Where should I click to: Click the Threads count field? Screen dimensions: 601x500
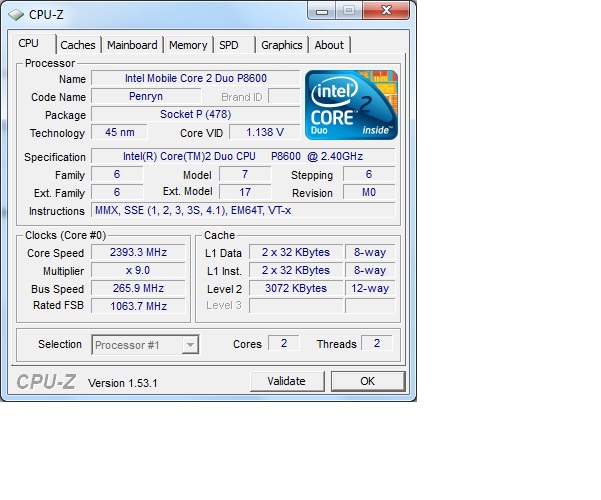(377, 343)
